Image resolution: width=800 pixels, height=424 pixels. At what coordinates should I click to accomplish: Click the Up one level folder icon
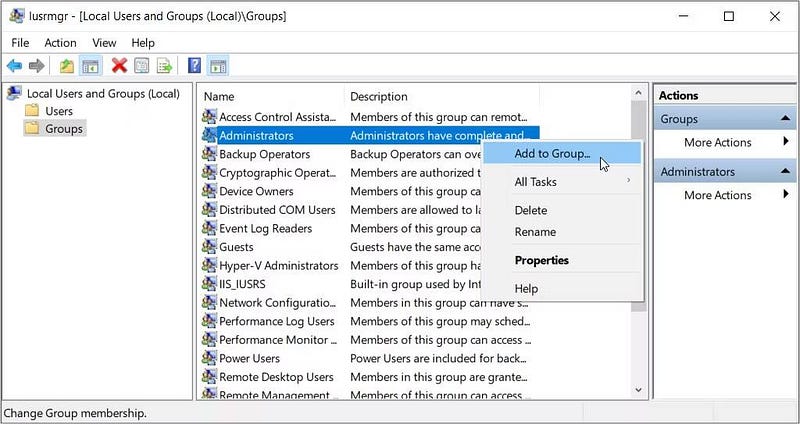pos(66,66)
